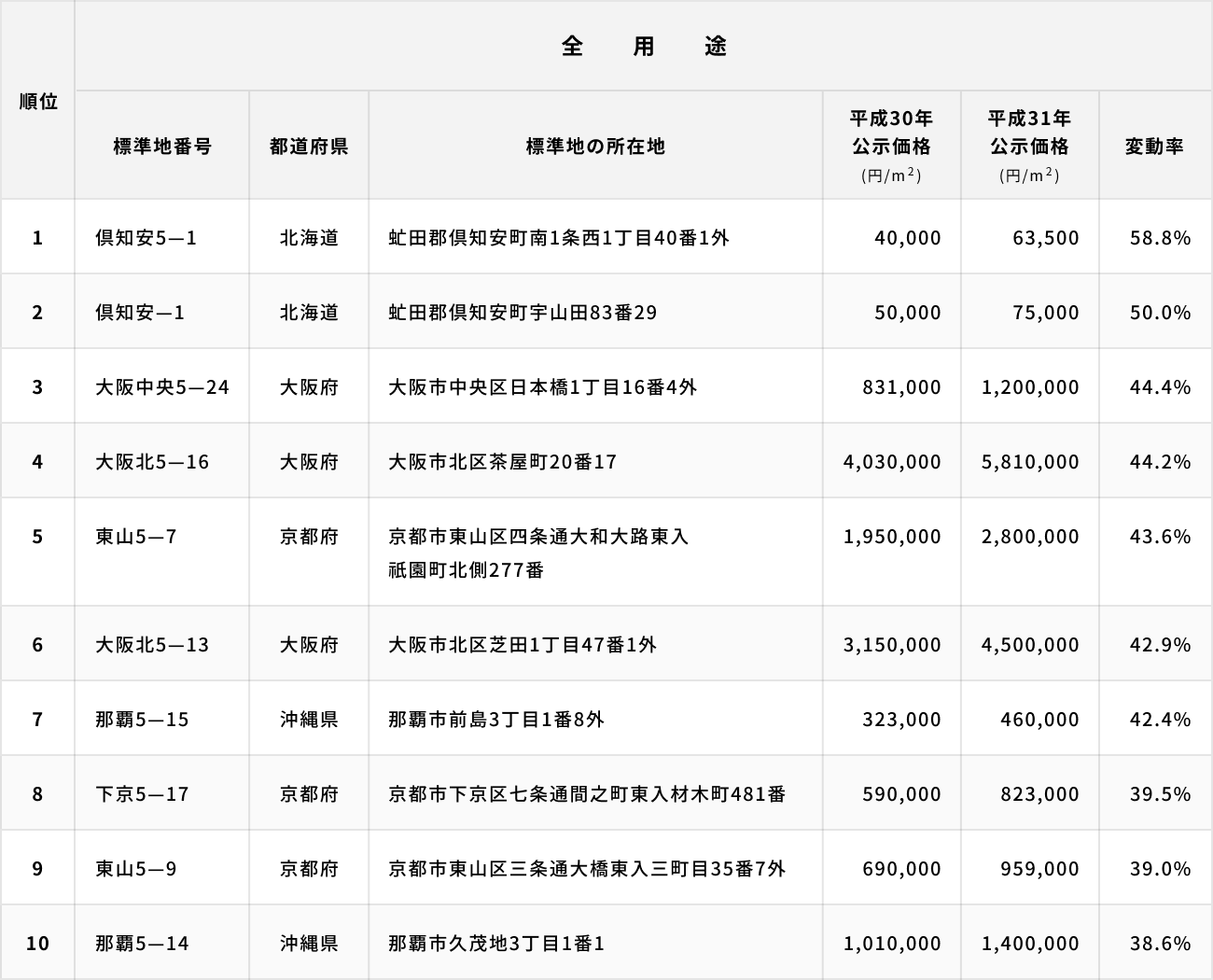Click address 虻田郡倶知安町字山田83番29

click(x=523, y=313)
